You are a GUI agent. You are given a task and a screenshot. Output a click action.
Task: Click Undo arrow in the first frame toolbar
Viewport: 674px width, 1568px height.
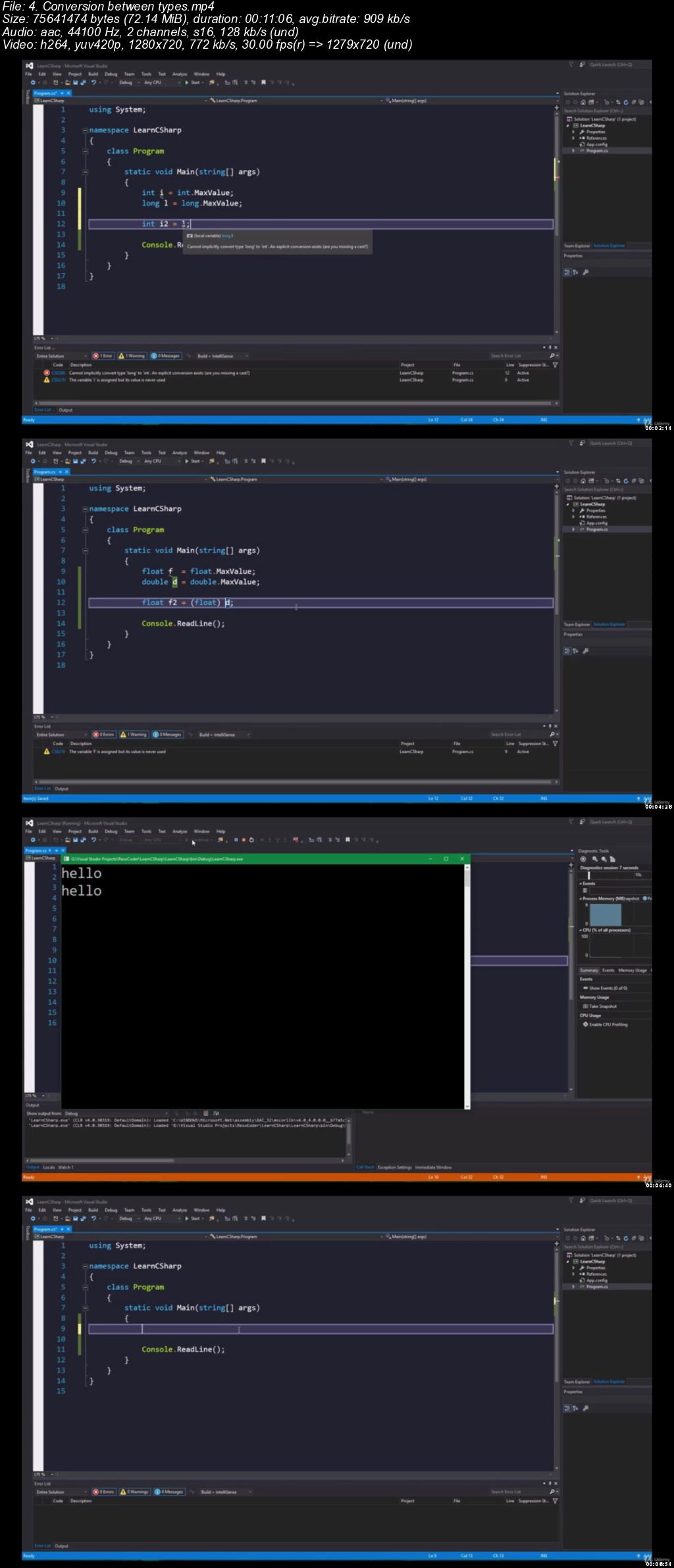pos(94,82)
